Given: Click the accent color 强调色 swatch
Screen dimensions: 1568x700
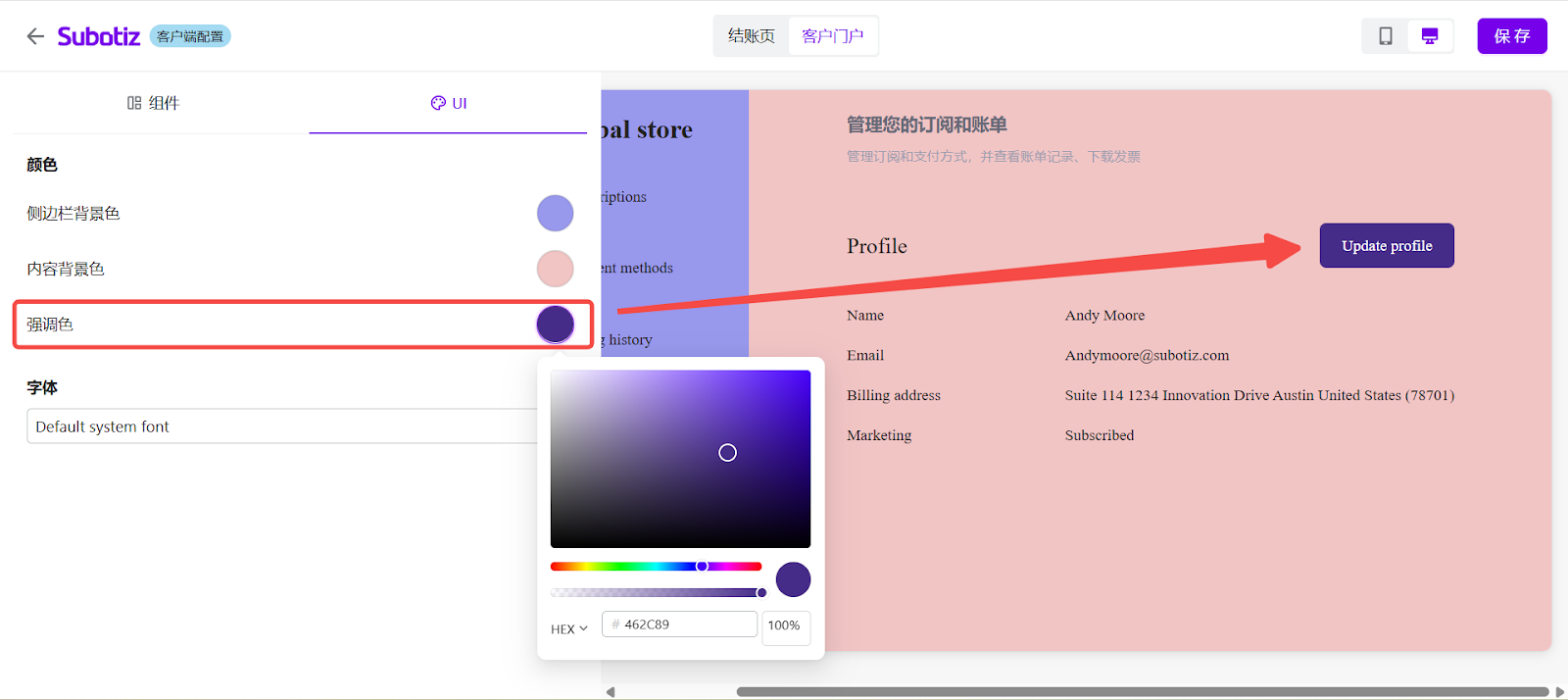Looking at the screenshot, I should point(555,325).
